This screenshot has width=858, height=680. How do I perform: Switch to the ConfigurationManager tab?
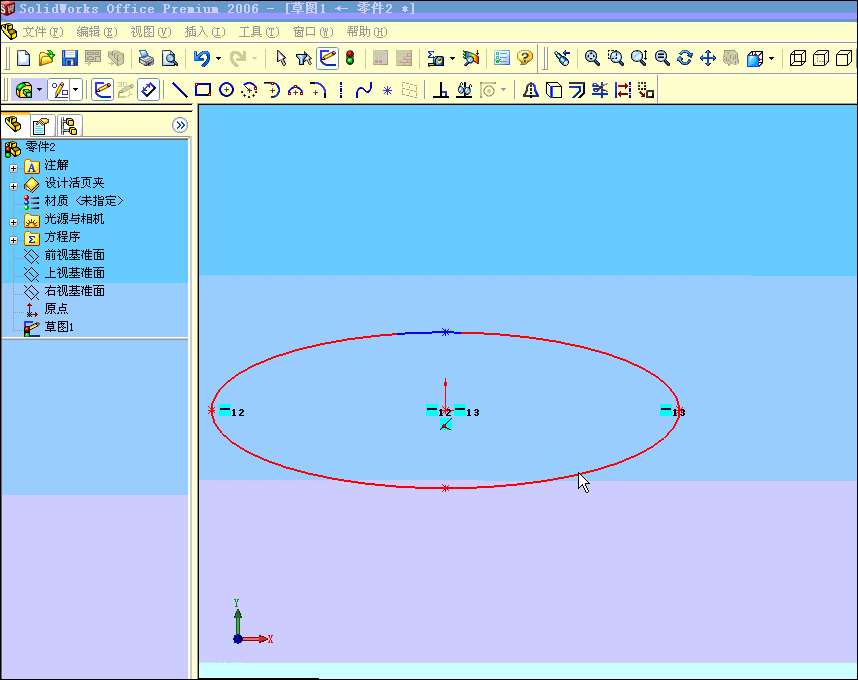pos(69,126)
